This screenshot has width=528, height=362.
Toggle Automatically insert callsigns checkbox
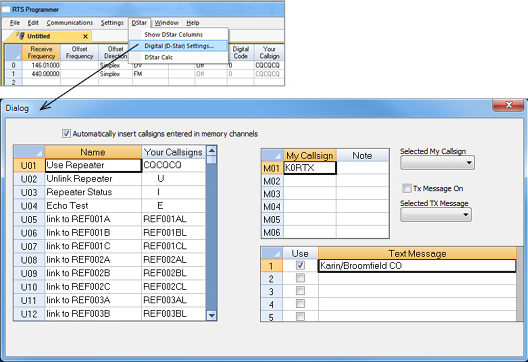[x=66, y=134]
